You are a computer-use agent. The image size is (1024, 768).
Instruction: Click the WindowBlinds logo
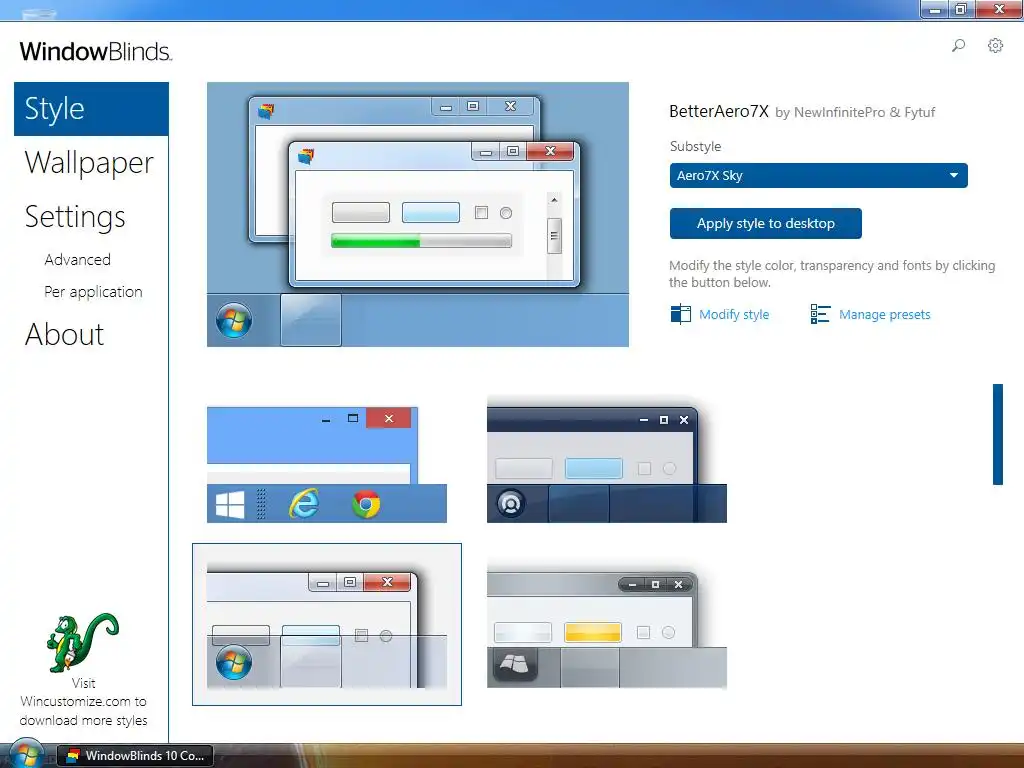coord(96,51)
